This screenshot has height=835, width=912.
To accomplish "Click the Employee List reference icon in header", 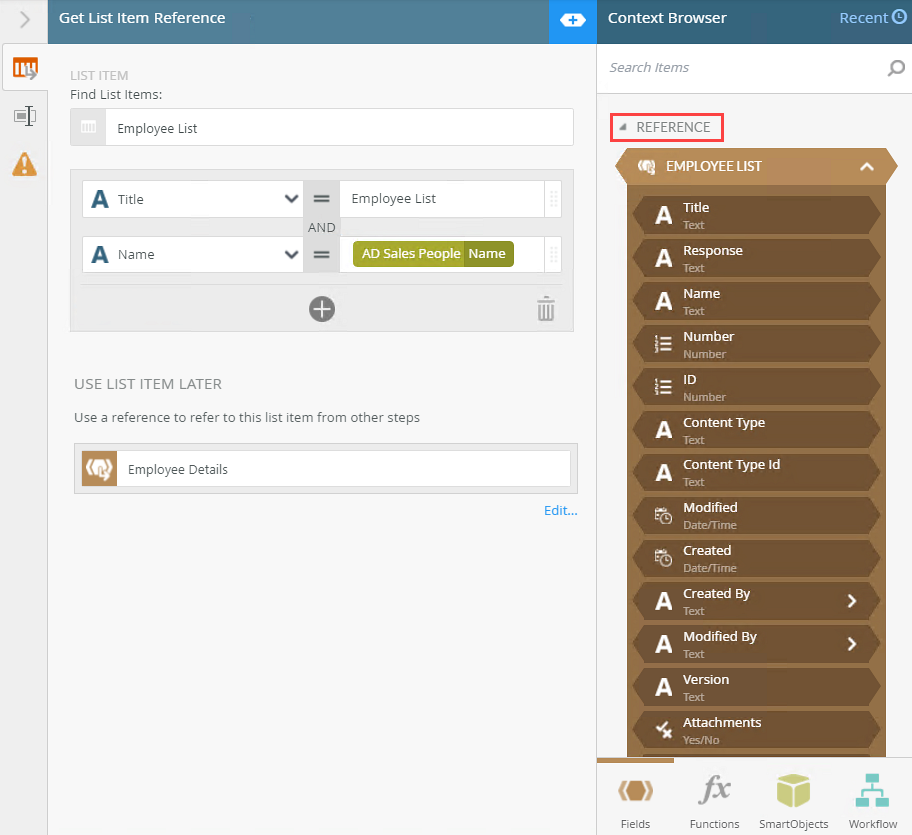I will [646, 167].
